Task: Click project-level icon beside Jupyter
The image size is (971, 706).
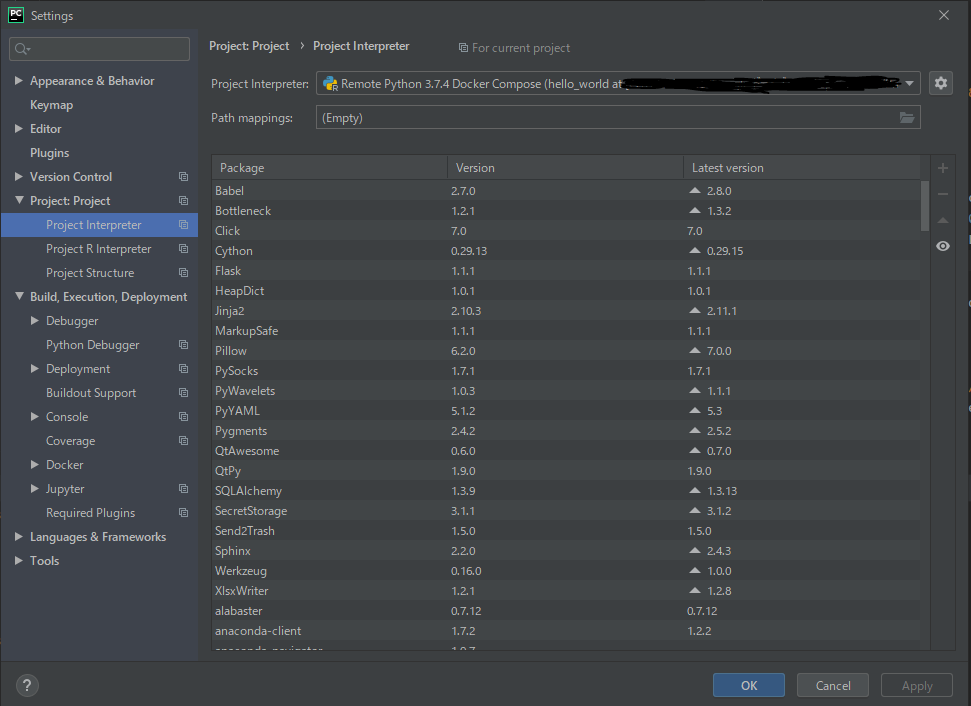Action: 183,489
